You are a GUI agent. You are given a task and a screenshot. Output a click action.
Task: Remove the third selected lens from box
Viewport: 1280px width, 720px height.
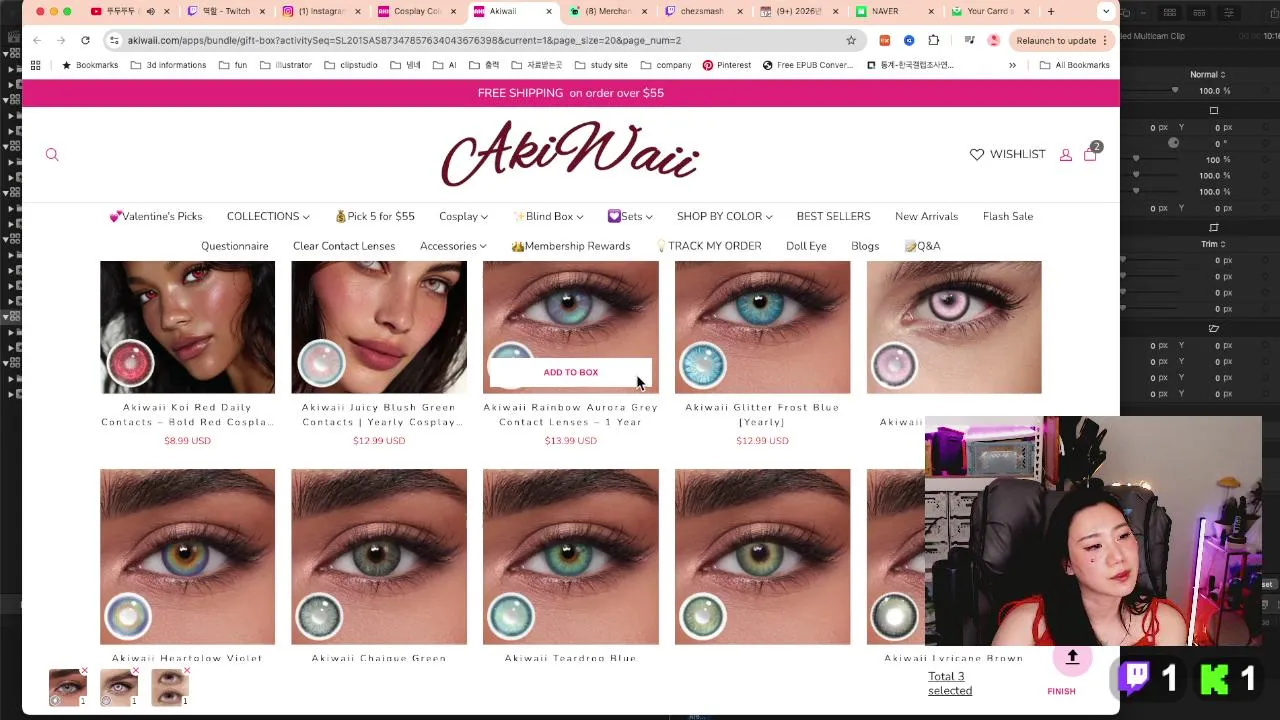pyautogui.click(x=189, y=670)
